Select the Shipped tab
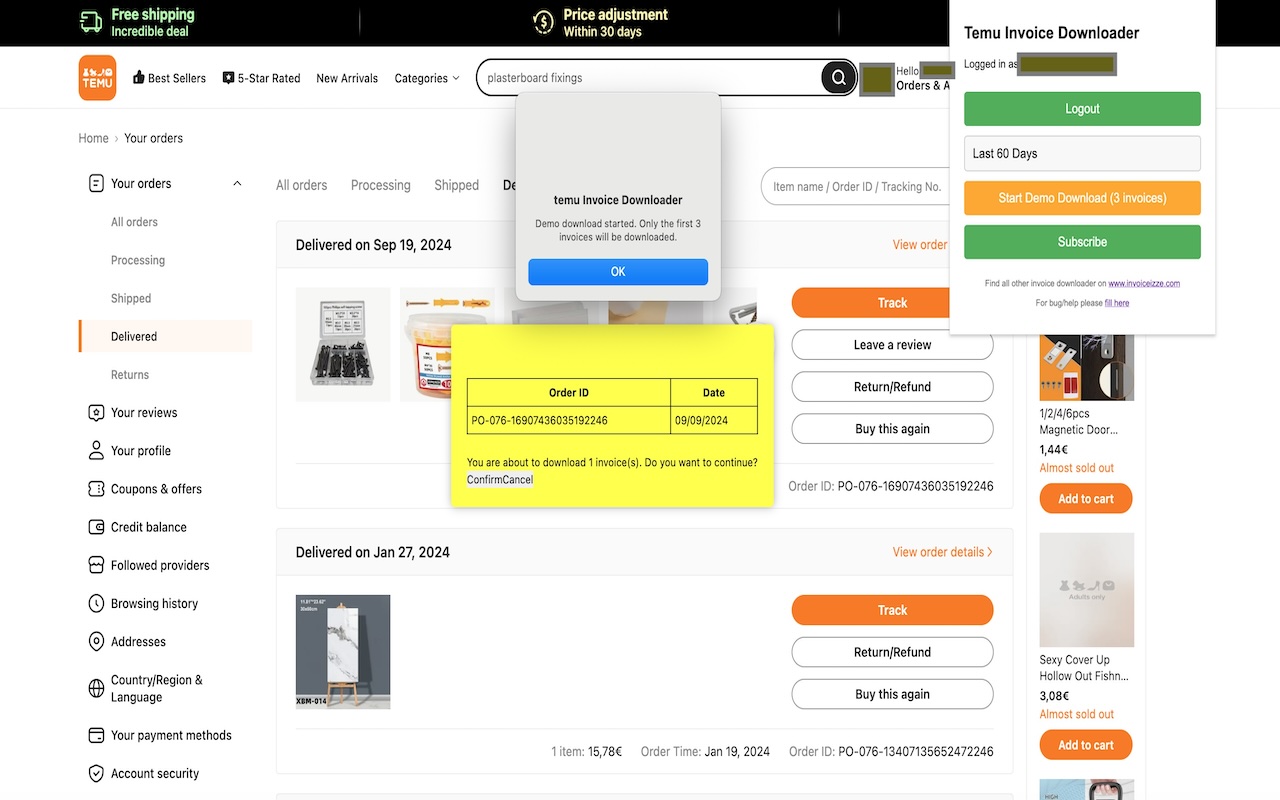This screenshot has height=800, width=1280. tap(456, 185)
